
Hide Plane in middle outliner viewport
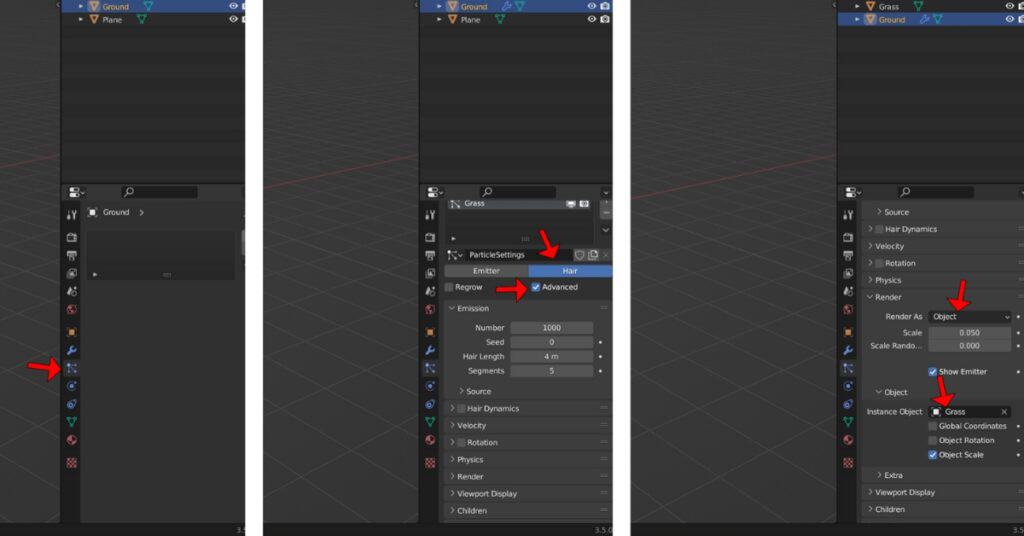(x=592, y=19)
